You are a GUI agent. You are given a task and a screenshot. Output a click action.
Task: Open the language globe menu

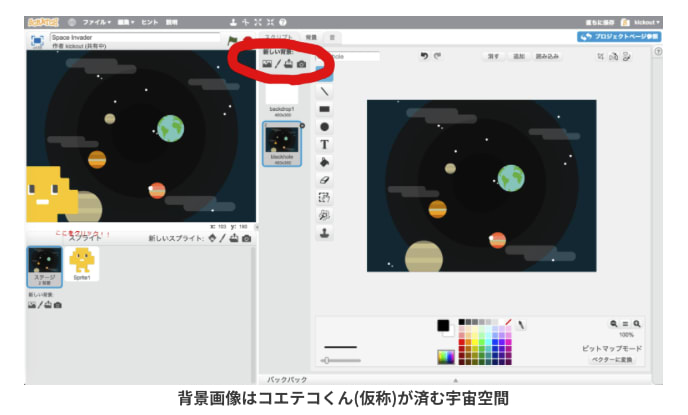(x=72, y=22)
